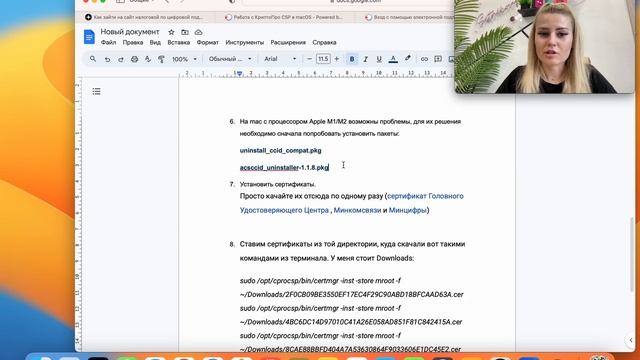Open the Google Docs home icon
Viewport: 640px width, 360px height.
point(89,37)
